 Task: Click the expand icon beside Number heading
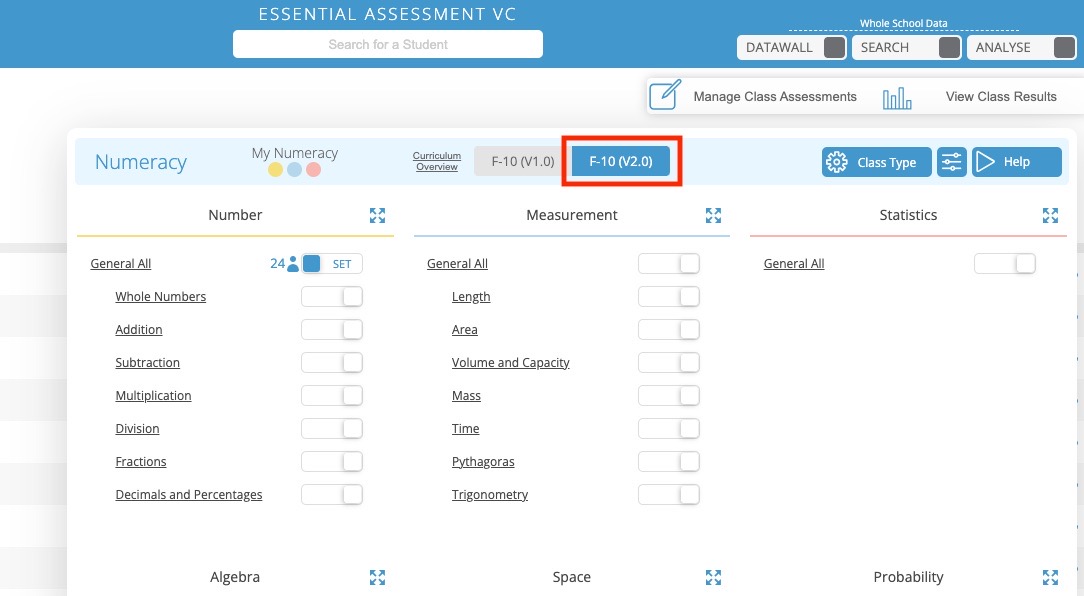tap(377, 215)
